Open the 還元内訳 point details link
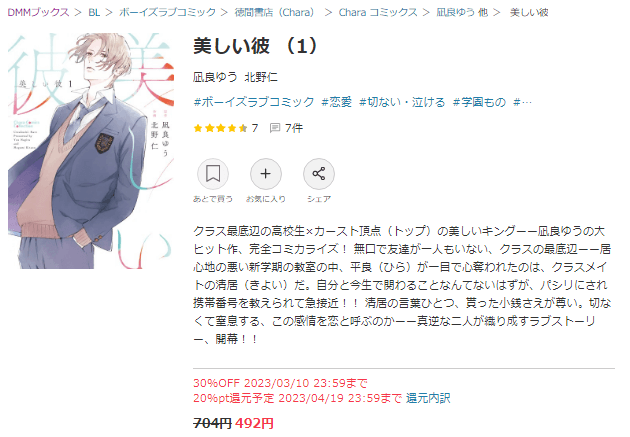 428,398
